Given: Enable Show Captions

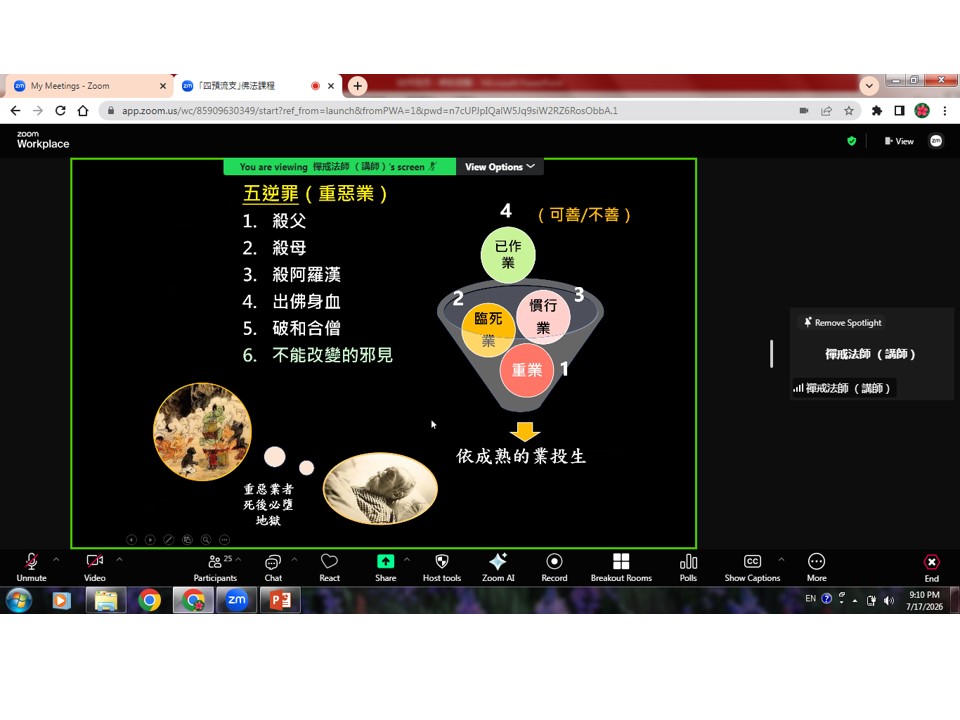Looking at the screenshot, I should pos(752,567).
